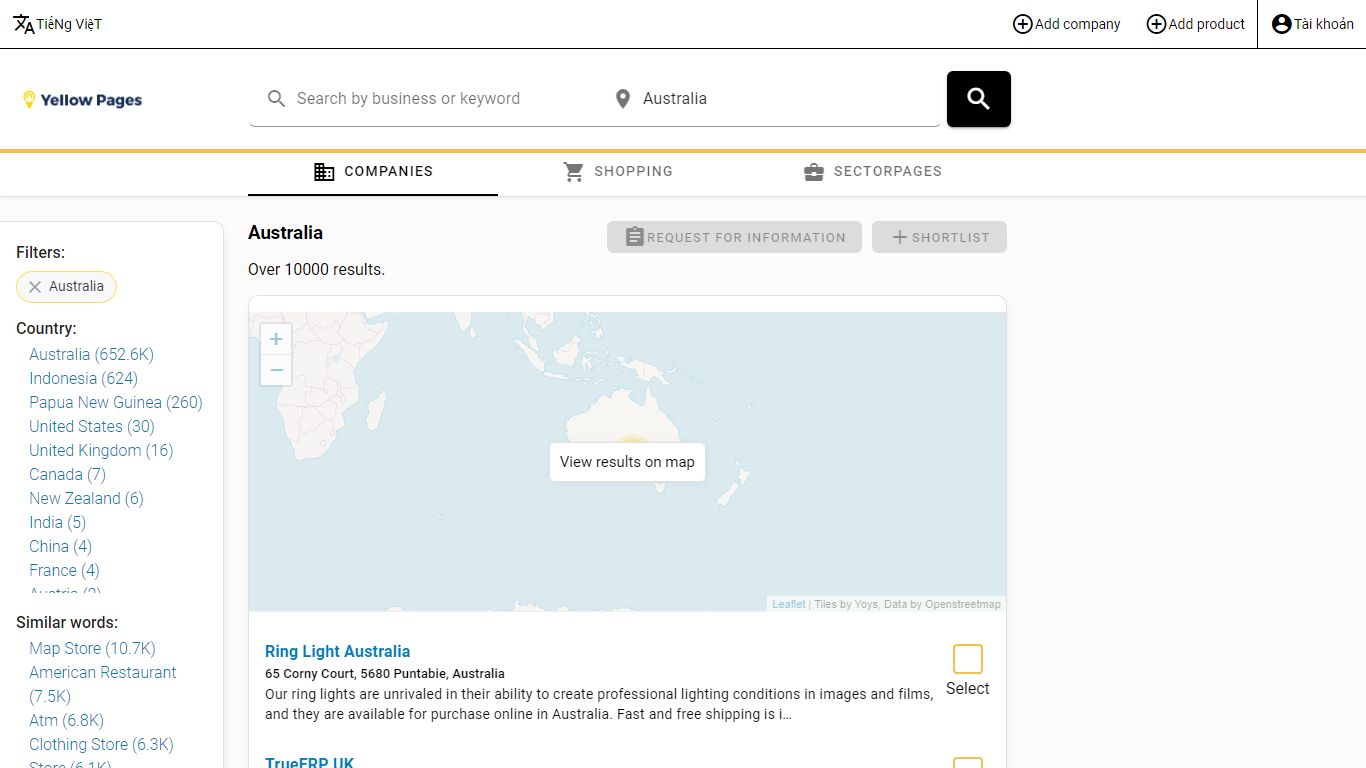Click the Ring Light Australia address text
Image resolution: width=1366 pixels, height=768 pixels.
point(385,673)
